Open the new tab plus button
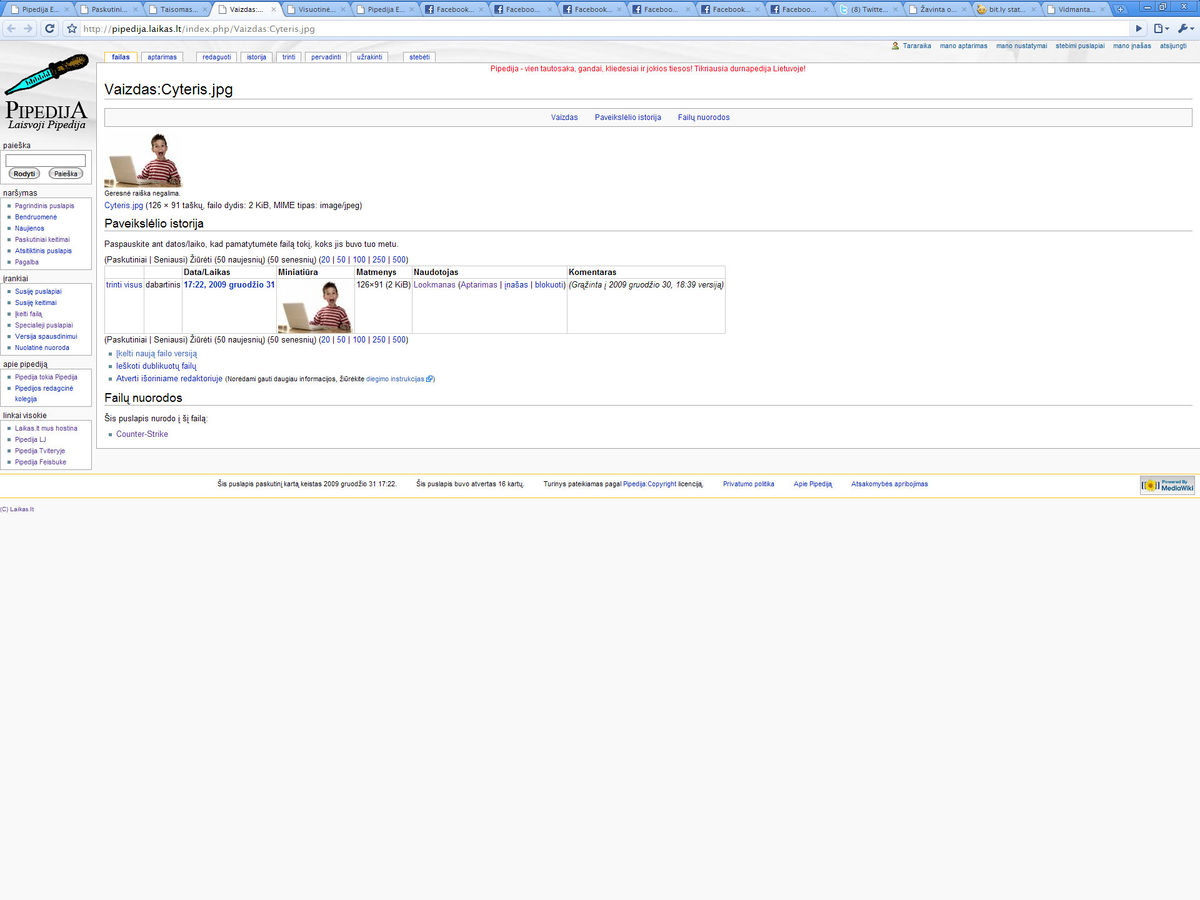Screen dimensions: 1200x900 pos(1121,9)
